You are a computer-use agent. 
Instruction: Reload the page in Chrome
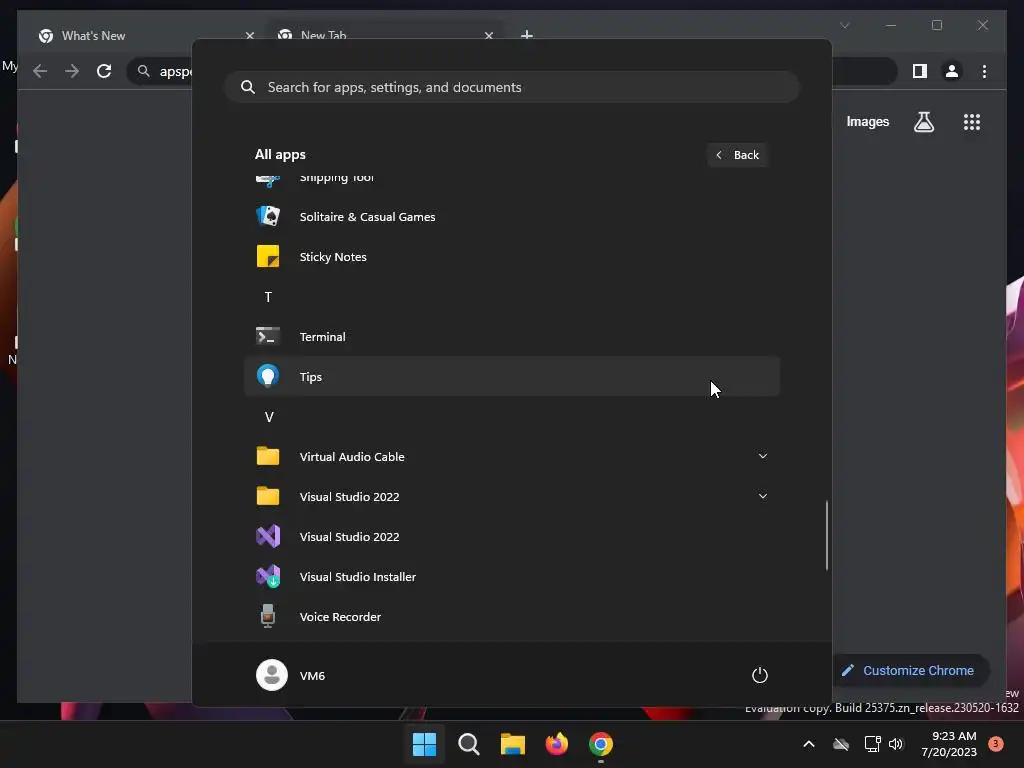point(104,71)
